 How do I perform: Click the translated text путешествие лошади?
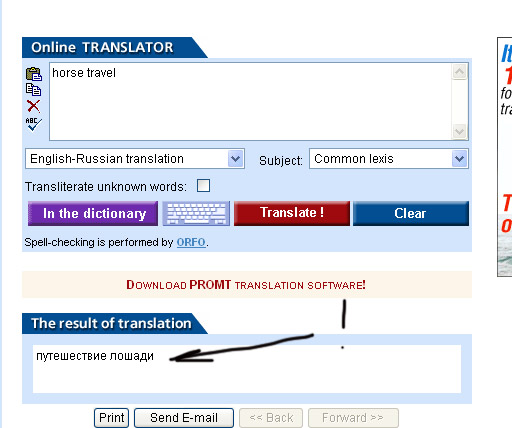pos(95,356)
